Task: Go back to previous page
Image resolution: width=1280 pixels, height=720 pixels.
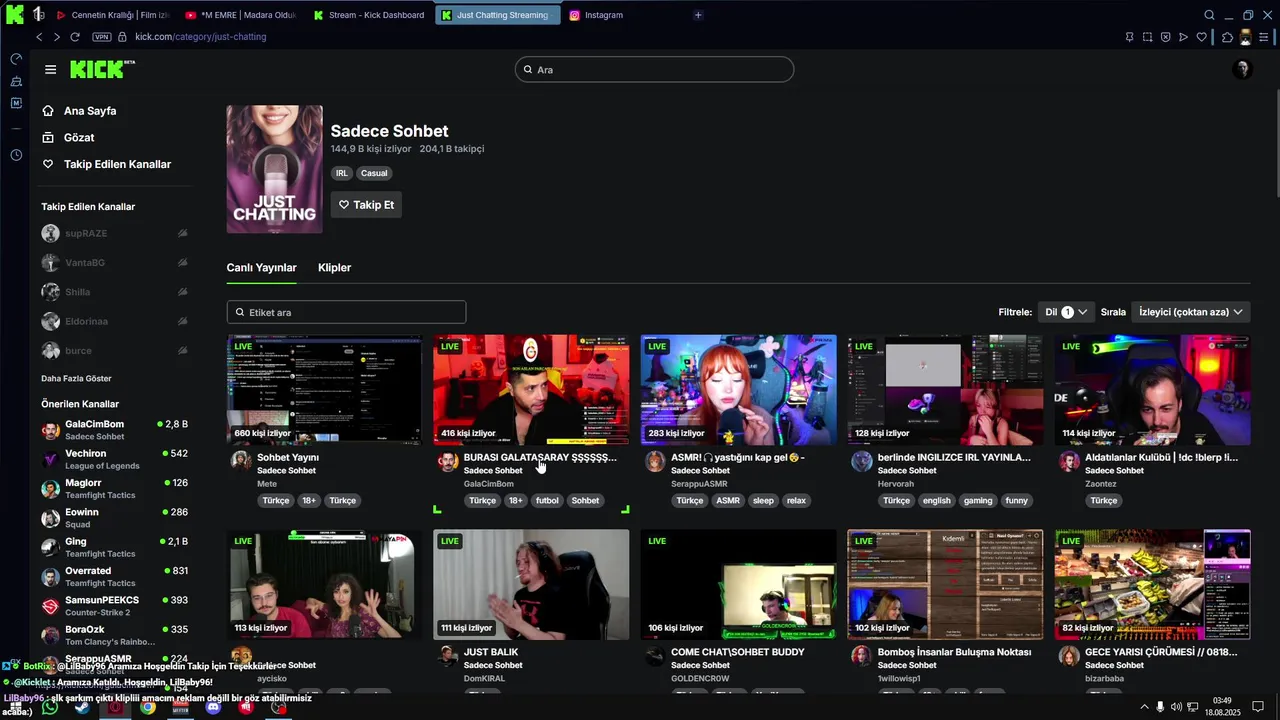Action: point(39,37)
